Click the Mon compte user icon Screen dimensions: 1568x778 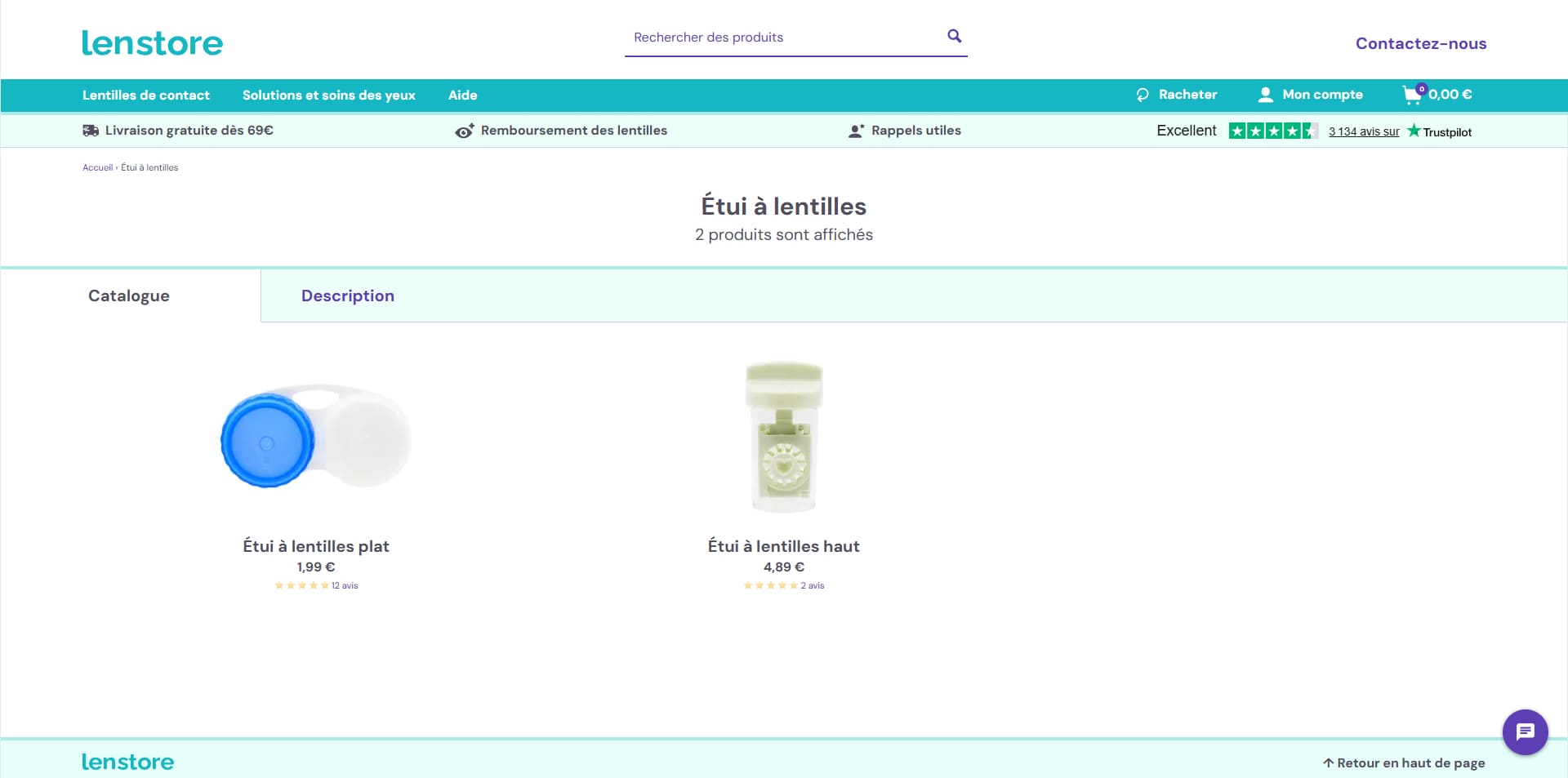click(x=1265, y=95)
